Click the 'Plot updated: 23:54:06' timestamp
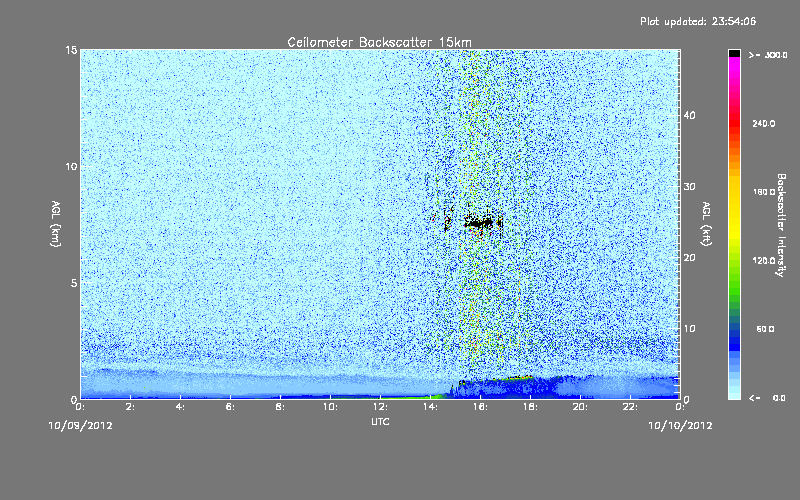Viewport: 800px width, 500px height. coord(698,21)
